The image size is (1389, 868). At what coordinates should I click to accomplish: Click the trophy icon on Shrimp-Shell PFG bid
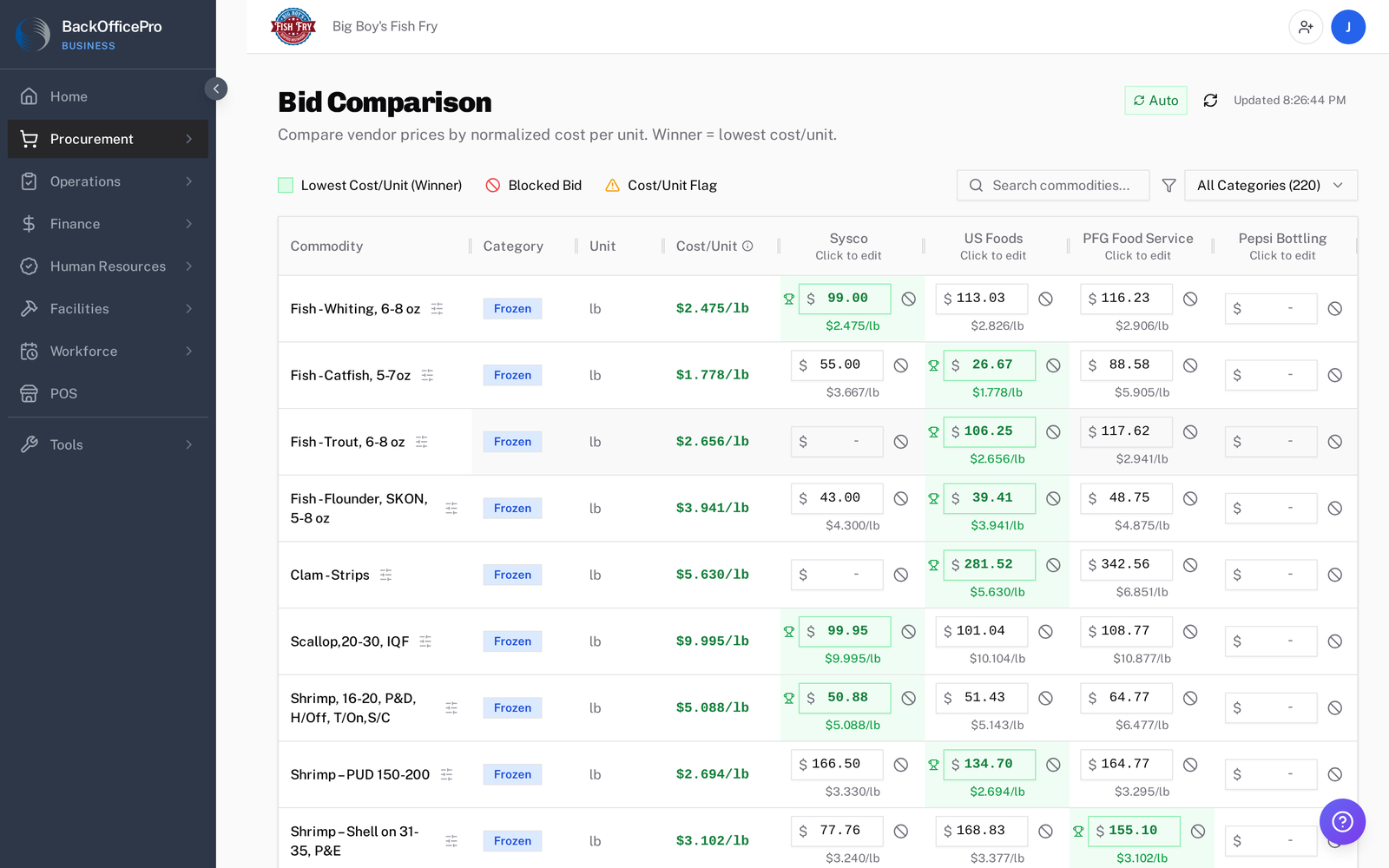coord(1078,832)
